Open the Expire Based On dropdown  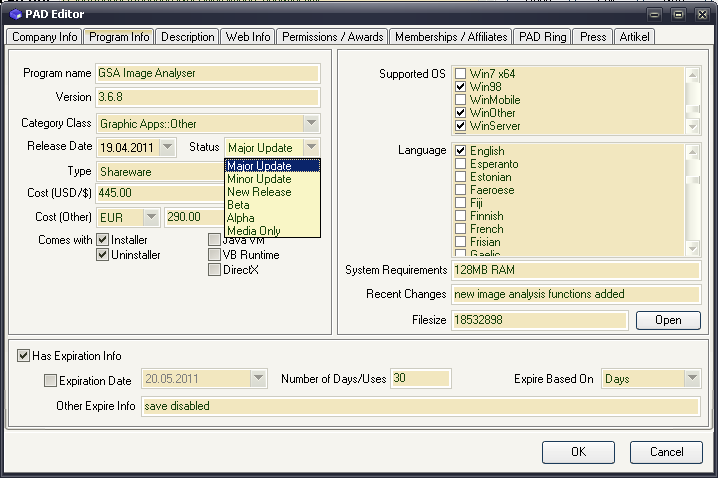(691, 379)
